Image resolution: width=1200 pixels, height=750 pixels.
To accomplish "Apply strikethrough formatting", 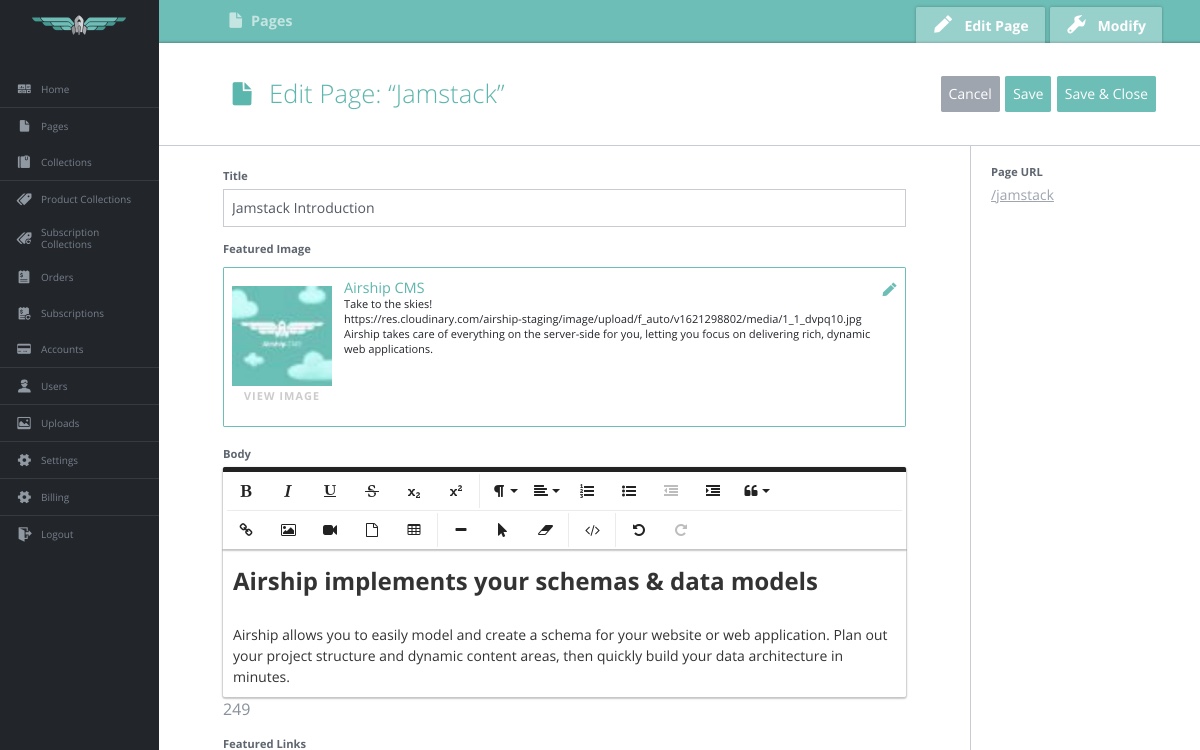I will 372,491.
